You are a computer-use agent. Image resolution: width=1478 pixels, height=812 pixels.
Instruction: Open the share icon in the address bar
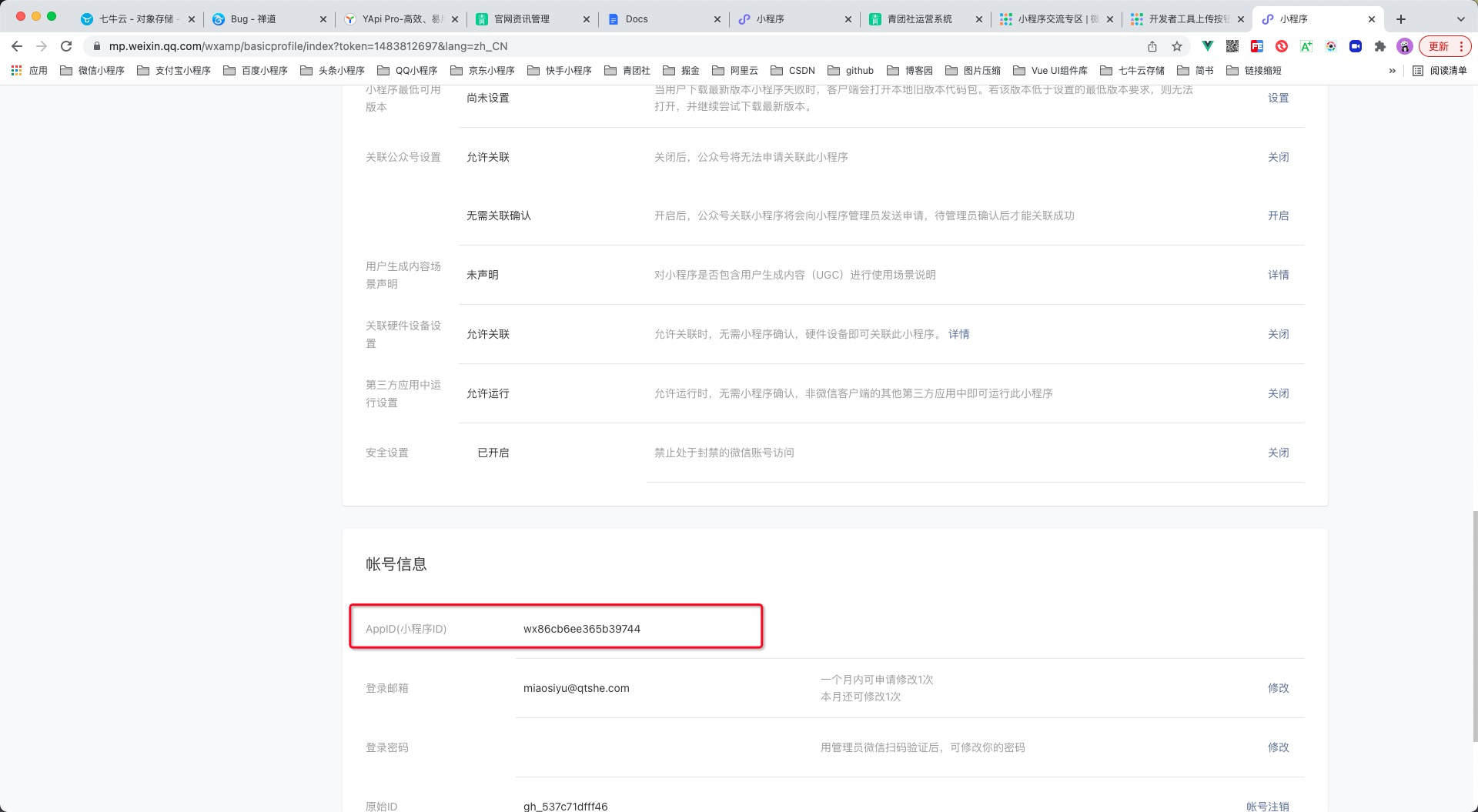[x=1152, y=46]
